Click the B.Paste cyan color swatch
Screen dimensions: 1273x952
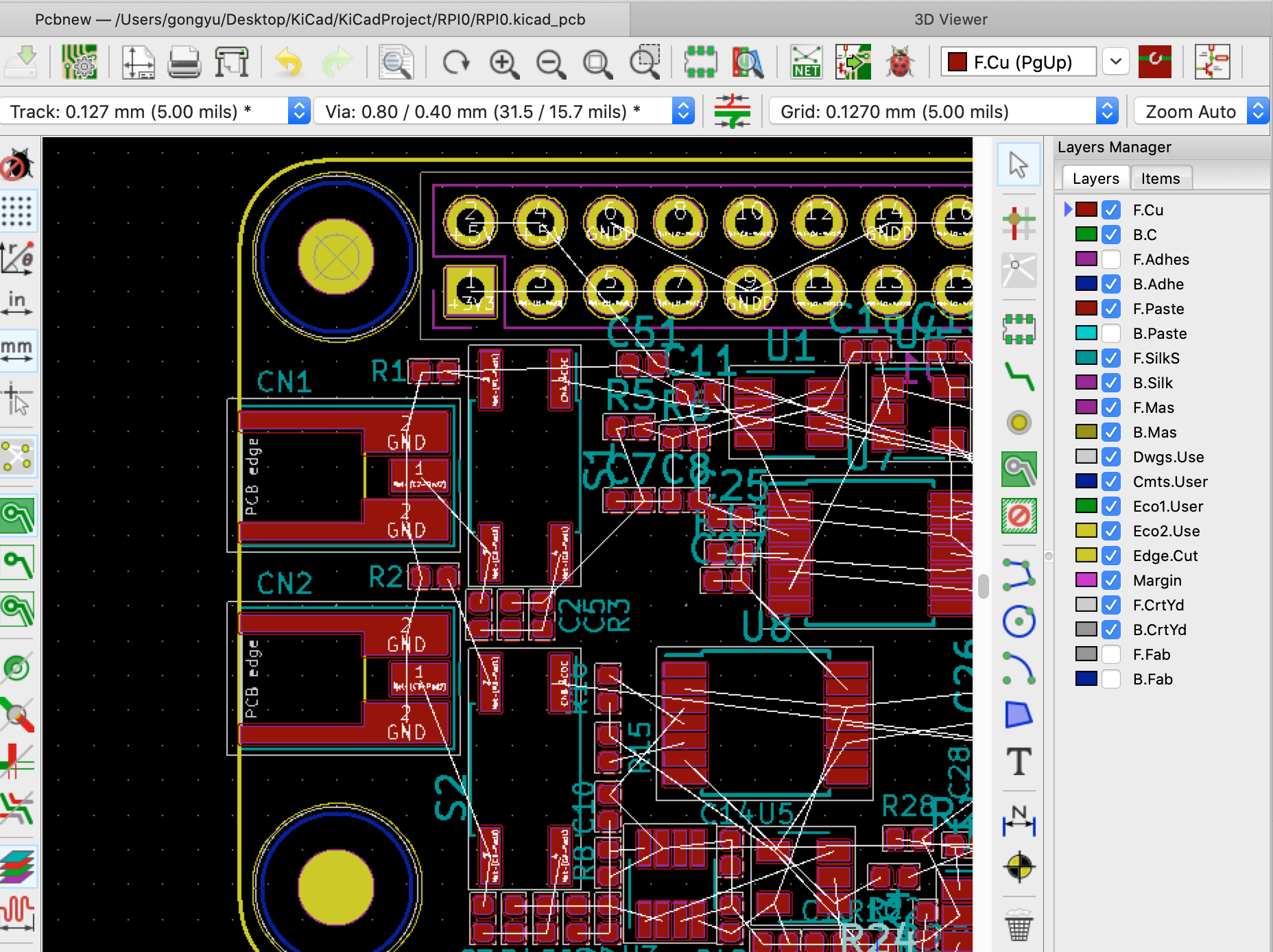click(1086, 333)
